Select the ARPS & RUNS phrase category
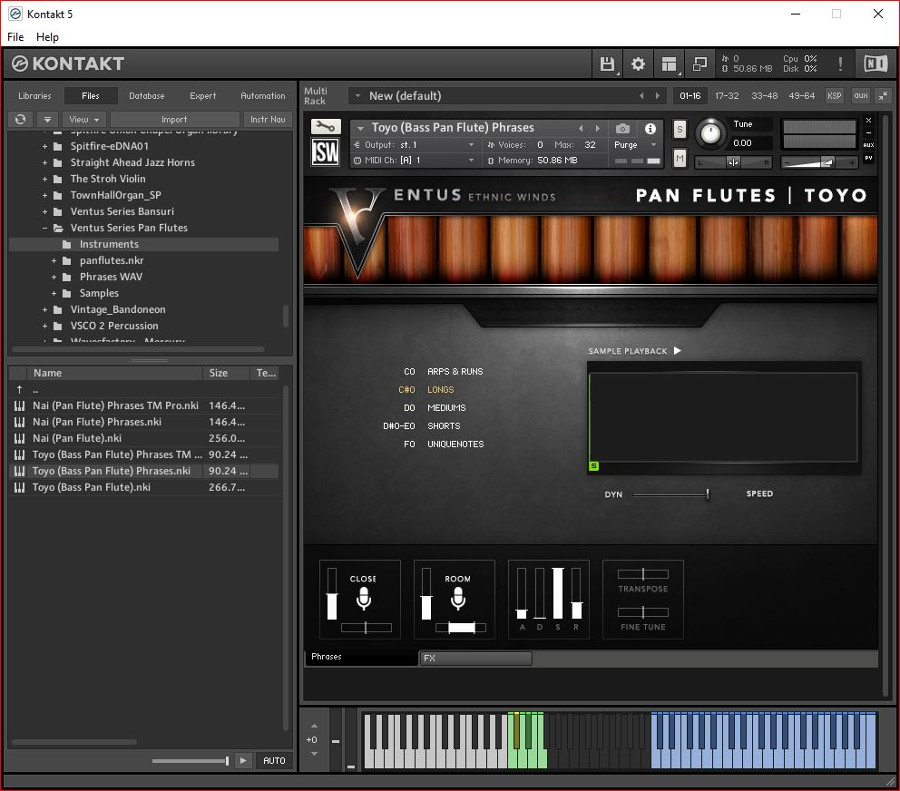The image size is (900, 791). click(x=455, y=371)
